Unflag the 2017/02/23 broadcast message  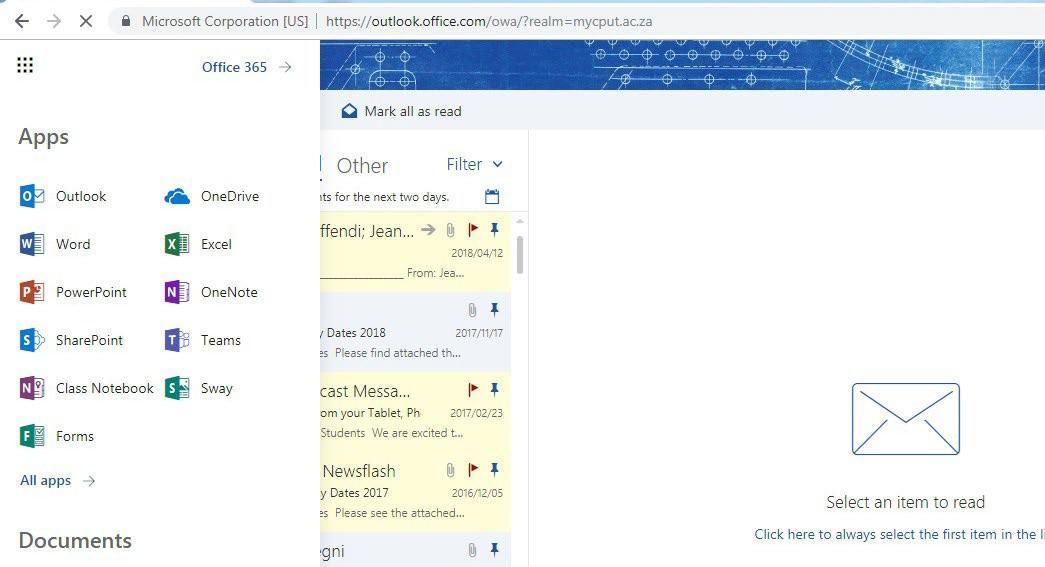[x=473, y=390]
